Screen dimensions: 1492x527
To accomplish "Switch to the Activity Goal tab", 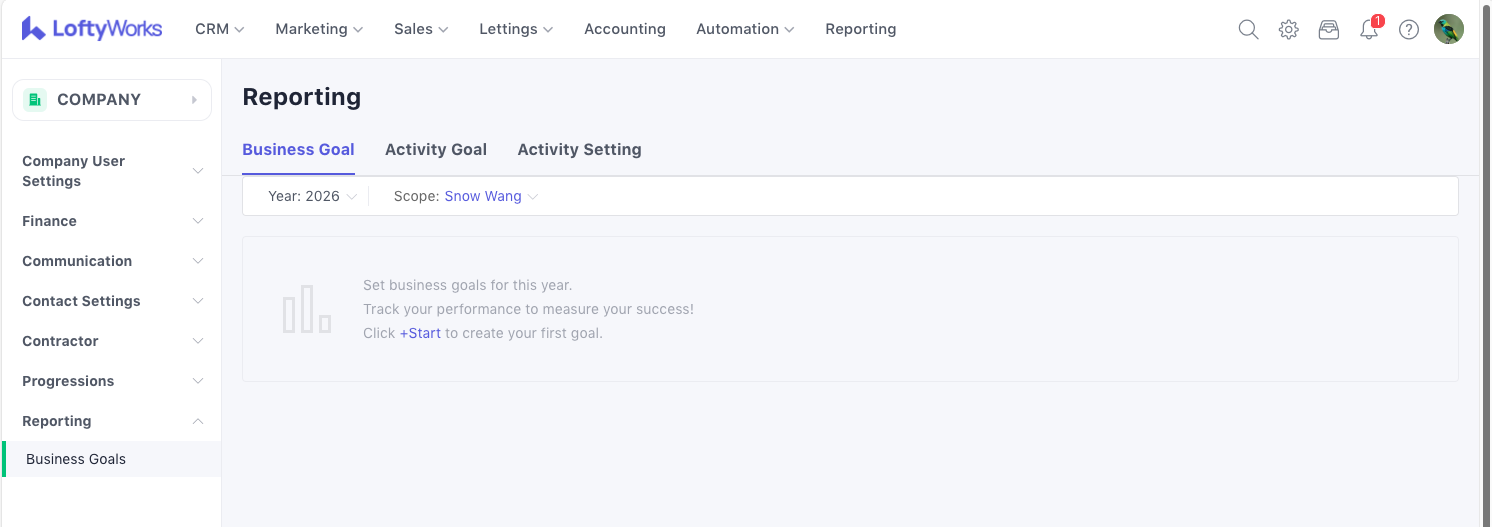I will 435,149.
